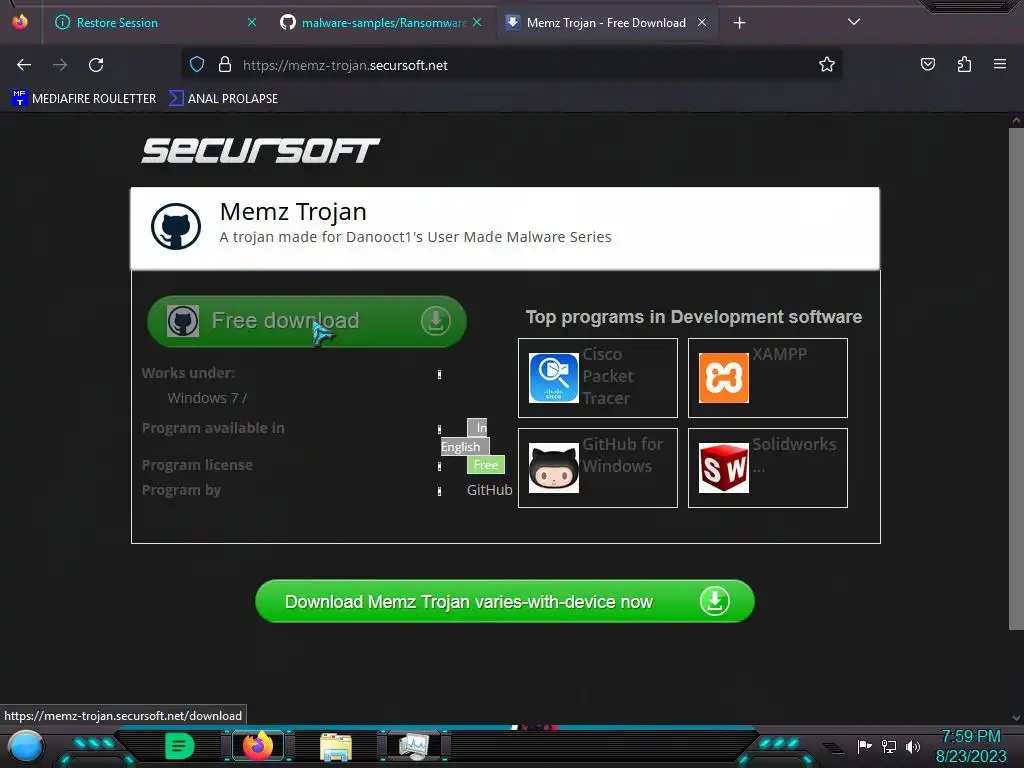Click the forward navigation arrow
The width and height of the screenshot is (1024, 768).
pos(60,65)
